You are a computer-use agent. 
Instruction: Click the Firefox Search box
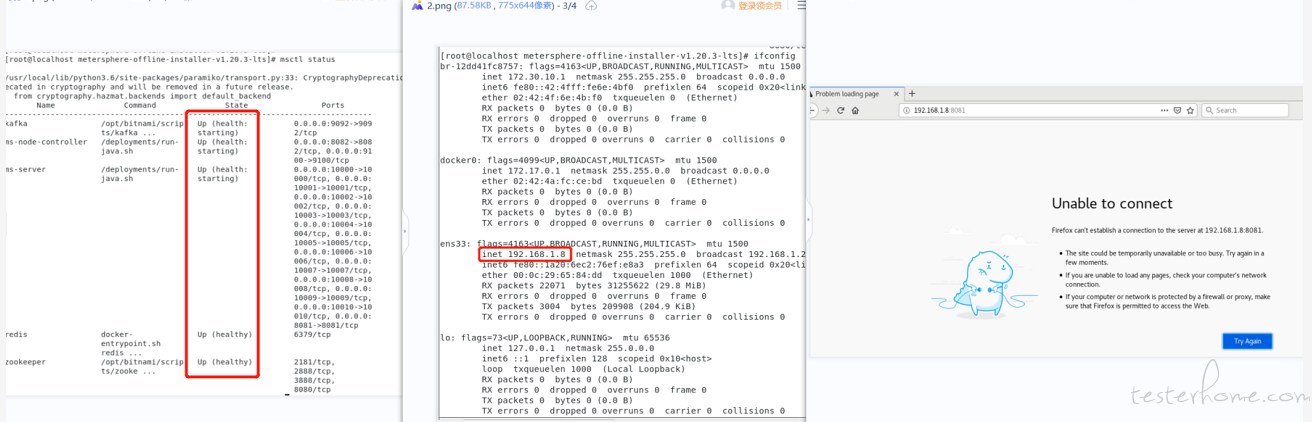1245,110
